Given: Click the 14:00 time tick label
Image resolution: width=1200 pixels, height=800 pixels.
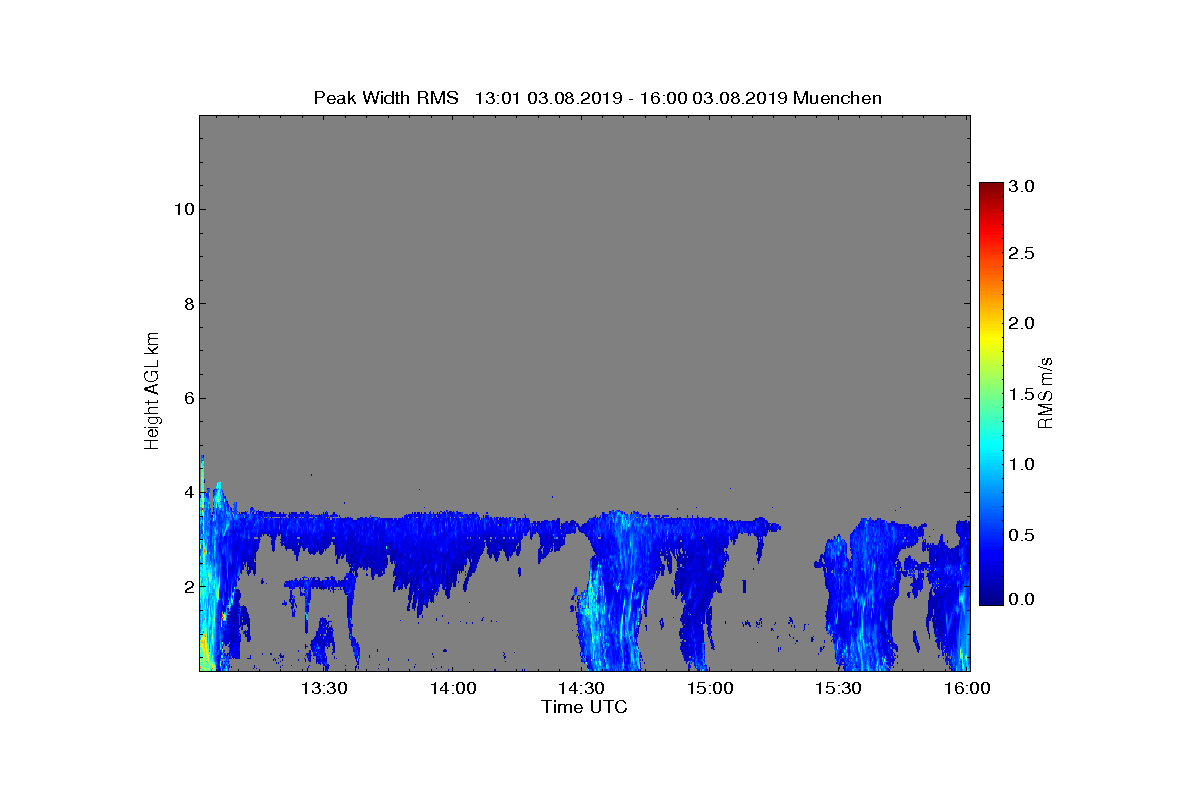Looking at the screenshot, I should point(454,688).
